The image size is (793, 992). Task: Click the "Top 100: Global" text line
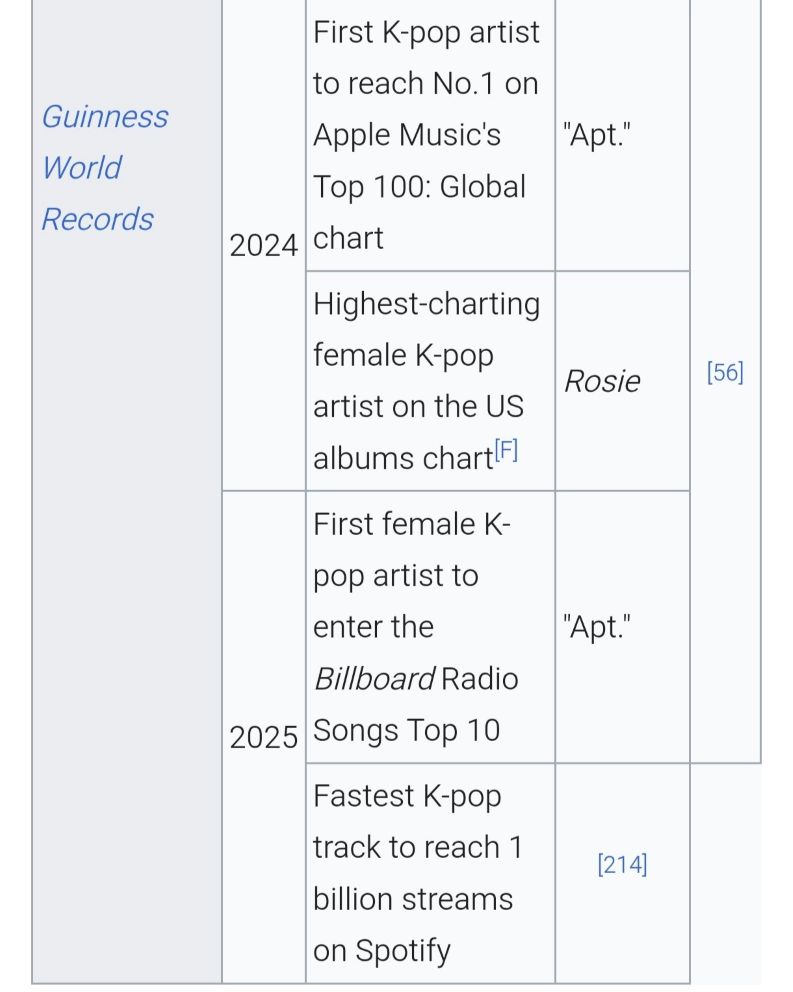pyautogui.click(x=420, y=187)
